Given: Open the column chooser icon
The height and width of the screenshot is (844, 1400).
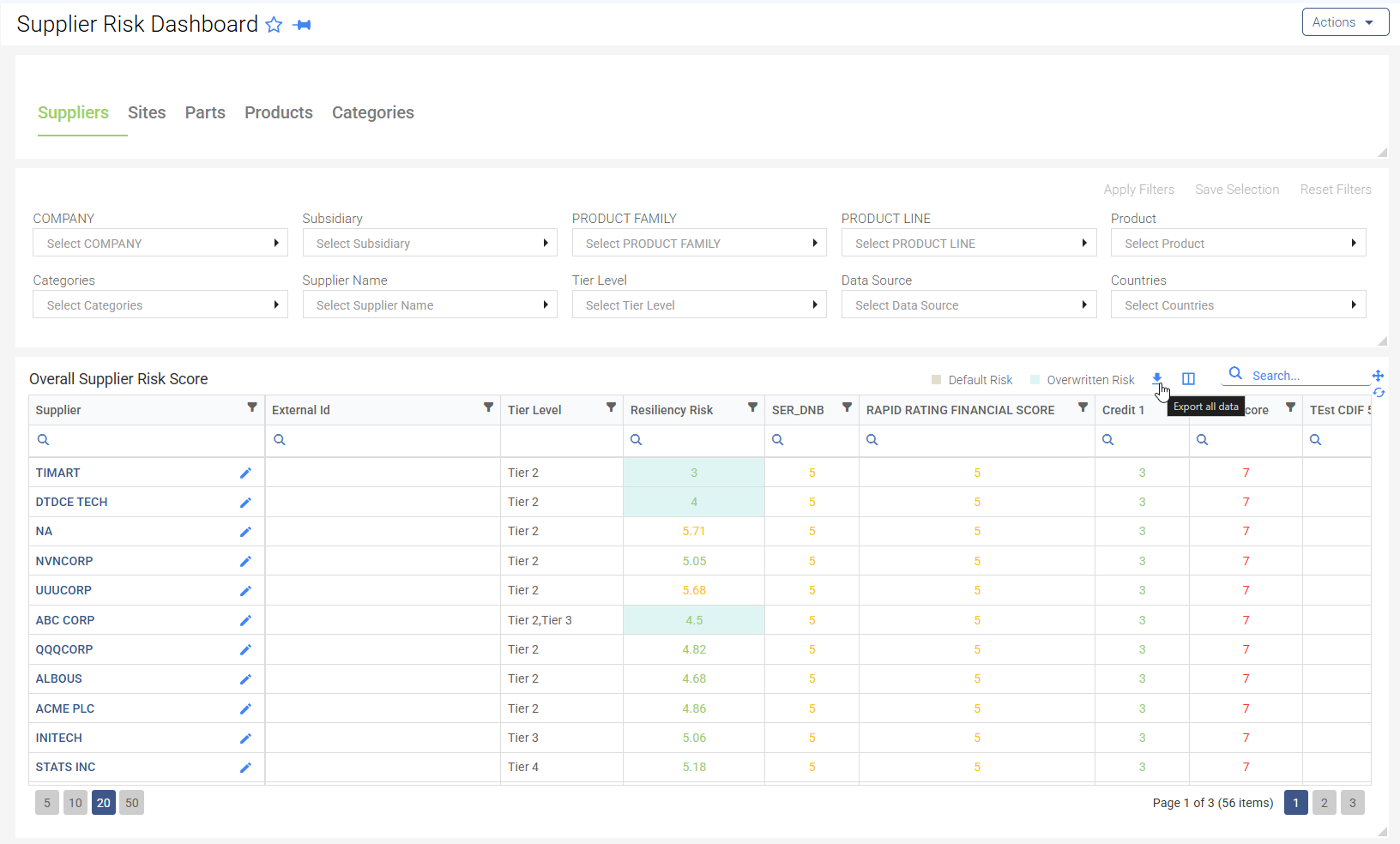Looking at the screenshot, I should (1188, 378).
